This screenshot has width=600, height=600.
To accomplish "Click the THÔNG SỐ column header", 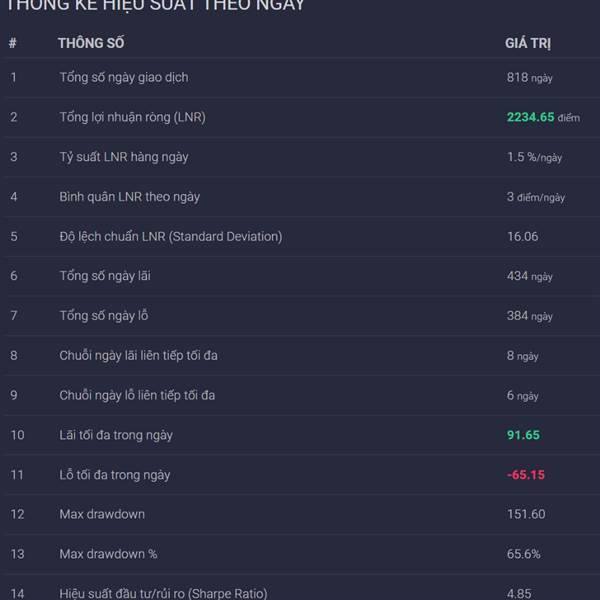I will coord(91,43).
